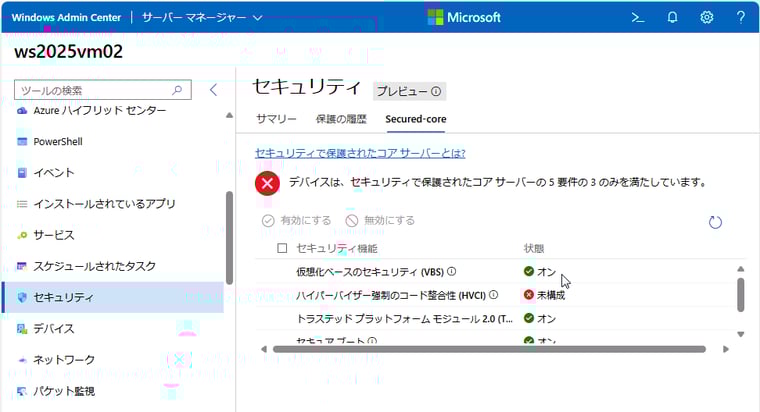Toggle the select-all checkbox in header
The width and height of the screenshot is (760, 412).
282,248
